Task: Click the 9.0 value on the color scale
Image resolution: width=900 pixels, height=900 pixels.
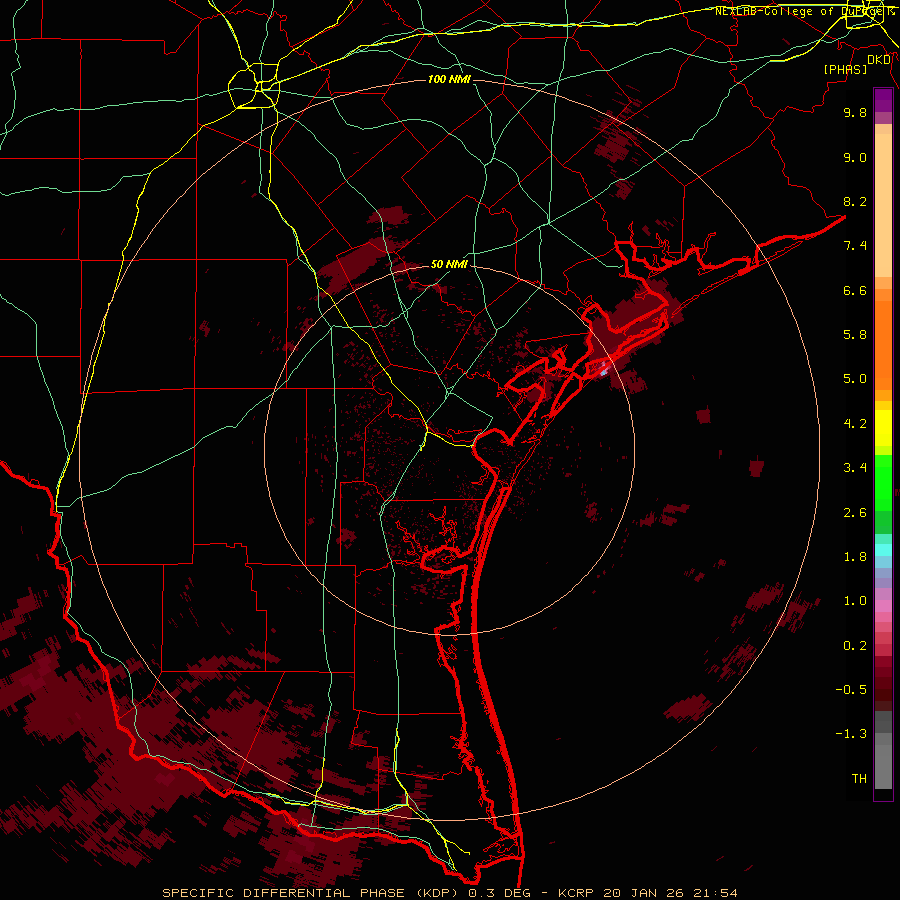Action: coord(855,157)
